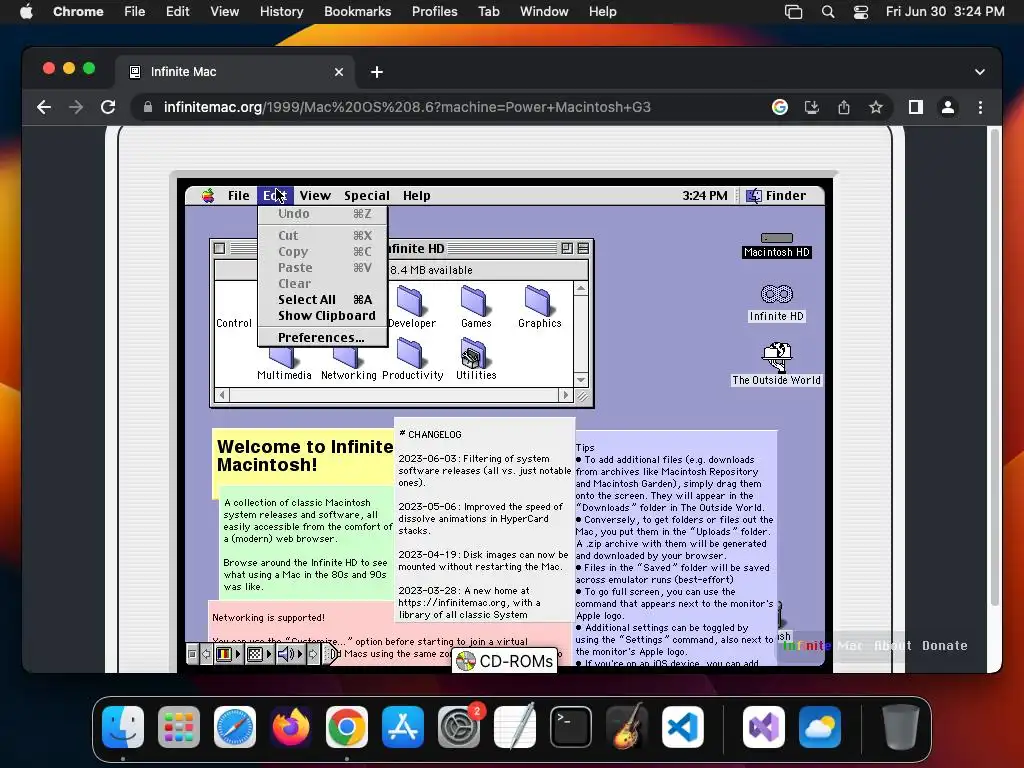The image size is (1024, 768).
Task: Open the About link
Action: click(892, 645)
